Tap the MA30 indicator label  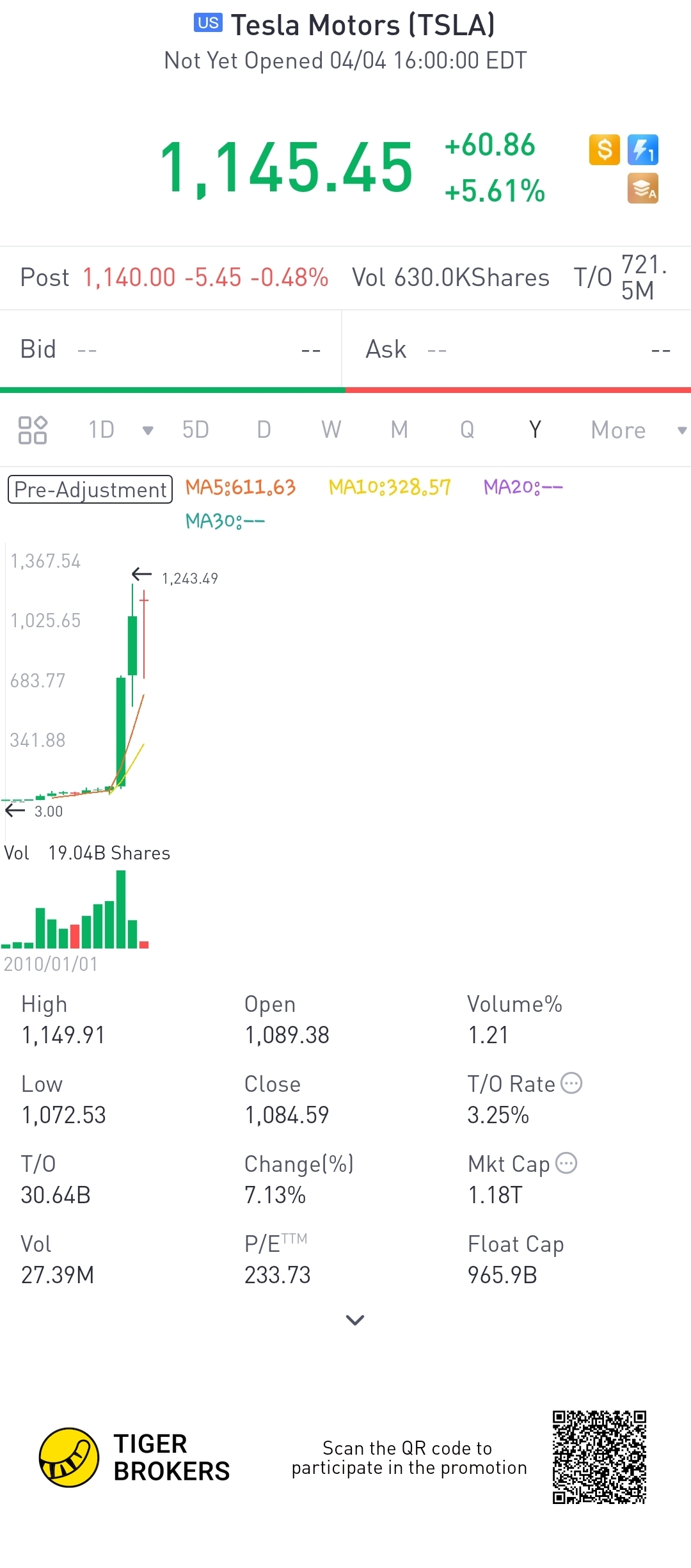pyautogui.click(x=225, y=521)
